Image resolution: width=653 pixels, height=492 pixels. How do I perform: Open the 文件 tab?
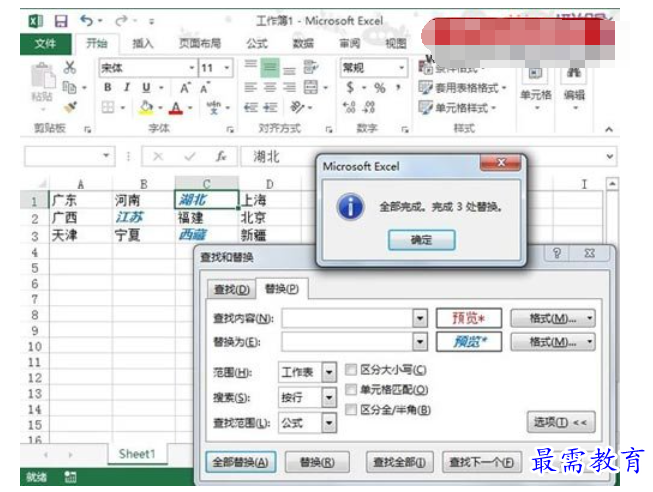(x=45, y=44)
